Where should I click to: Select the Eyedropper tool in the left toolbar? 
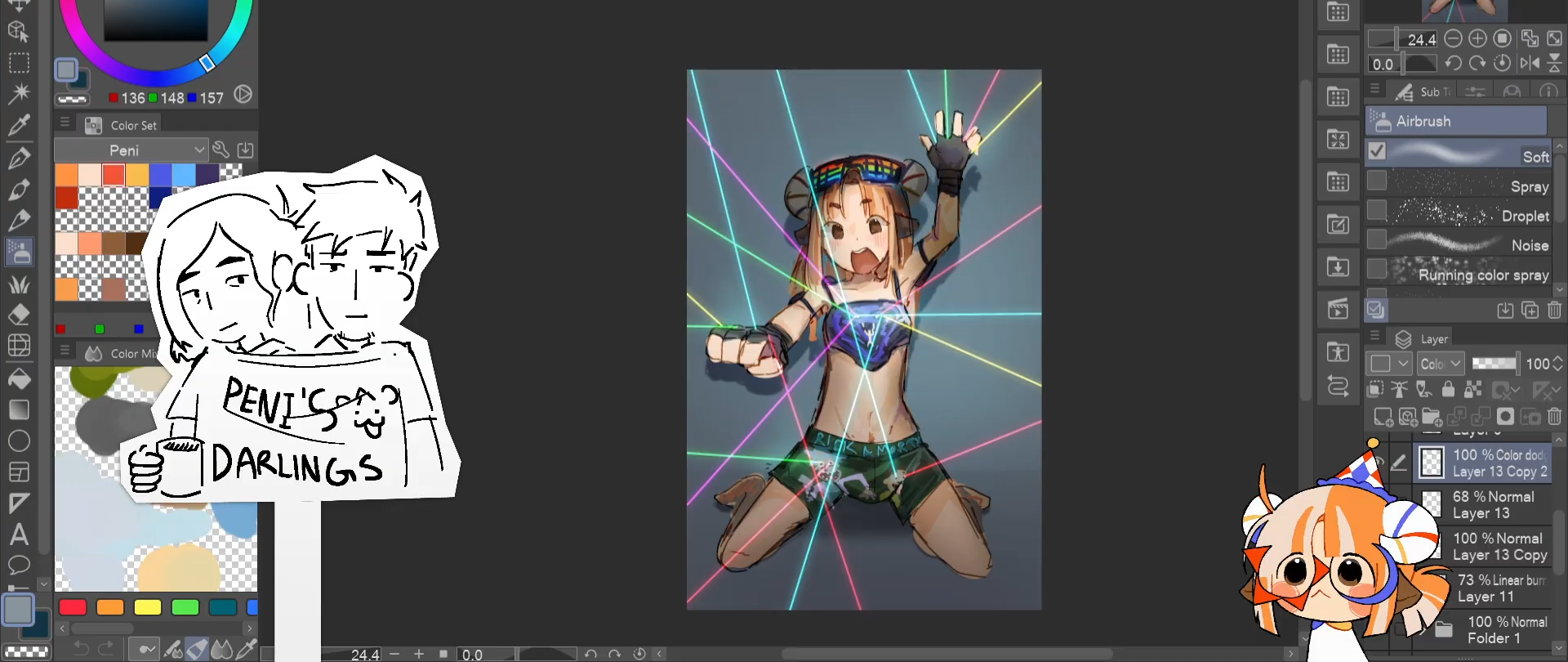click(19, 125)
